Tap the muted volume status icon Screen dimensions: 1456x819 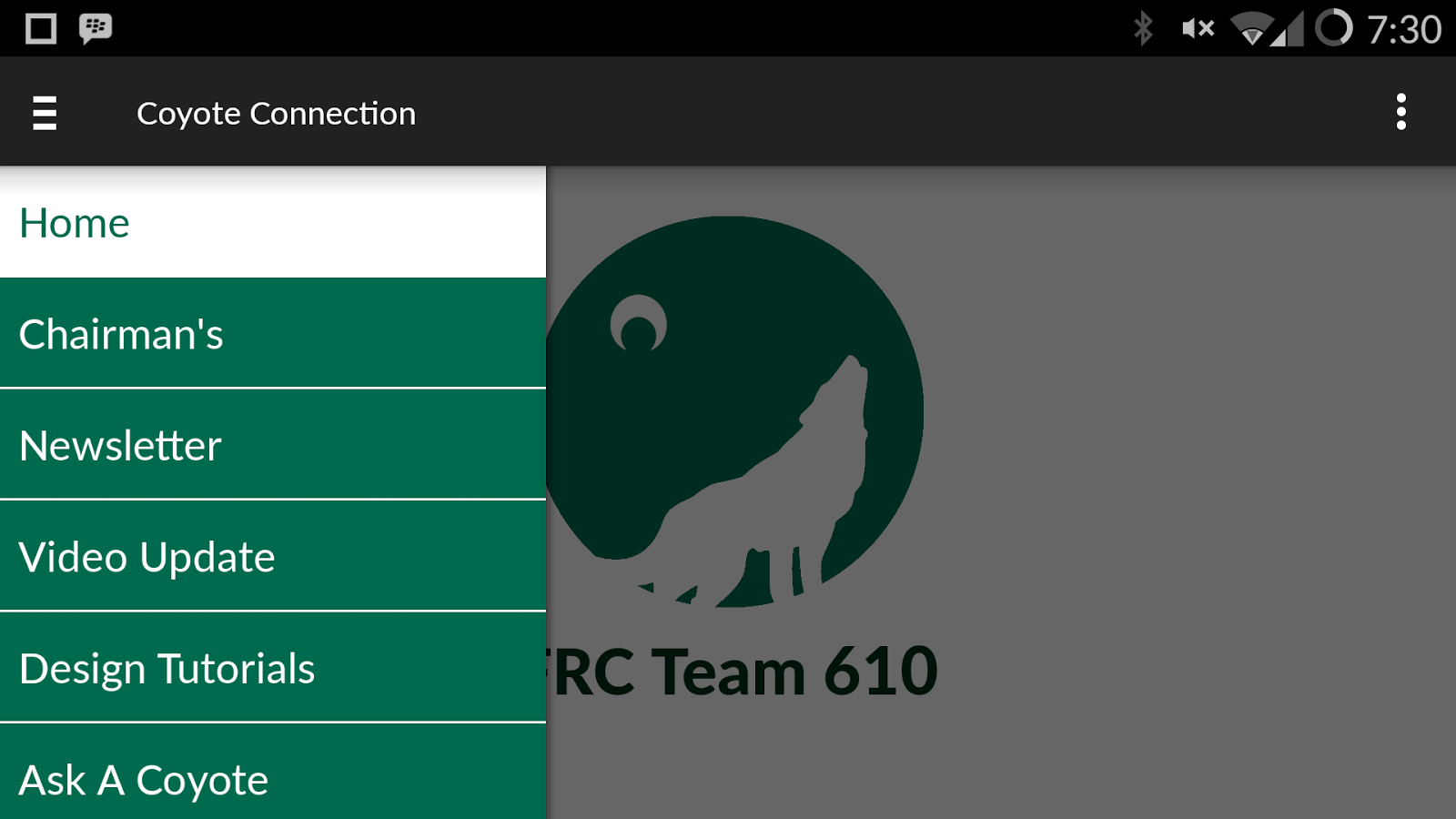pos(1198,28)
